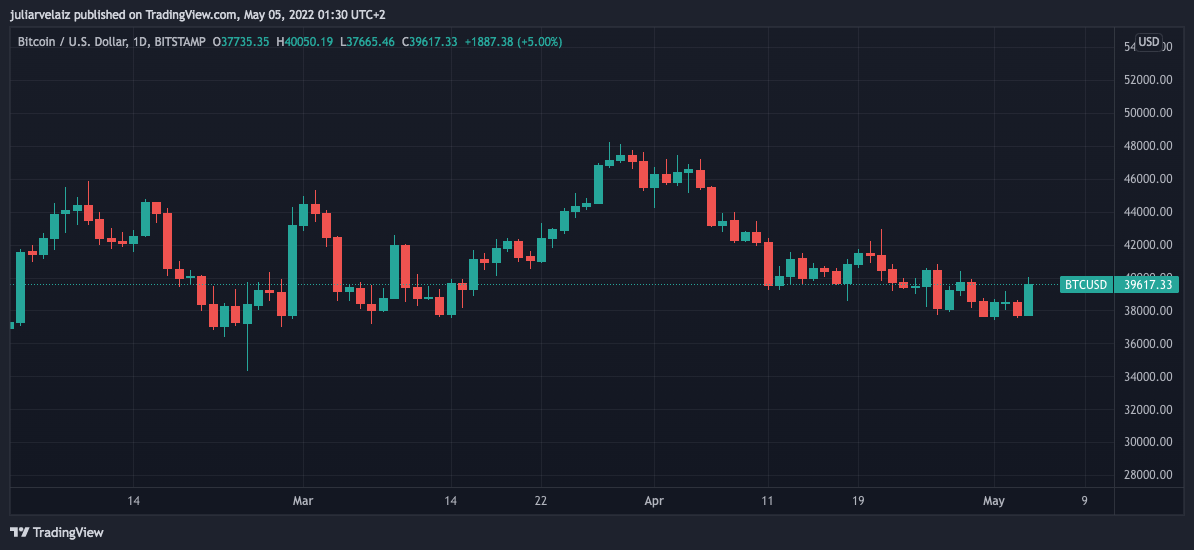1194x550 pixels.
Task: Click the 'Mar' date axis label
Action: point(304,500)
